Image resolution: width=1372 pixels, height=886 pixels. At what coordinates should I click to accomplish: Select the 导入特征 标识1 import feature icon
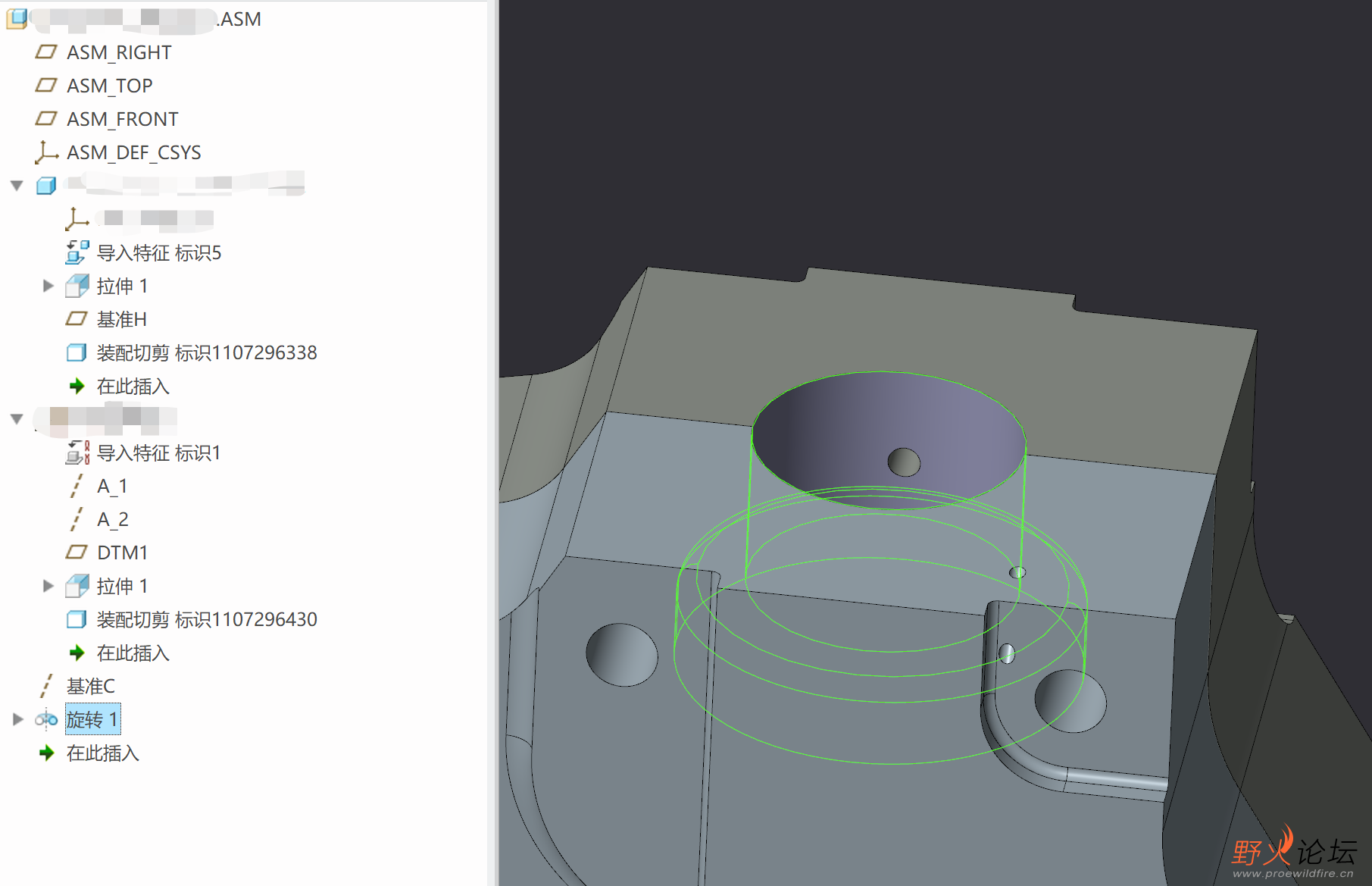(x=77, y=452)
